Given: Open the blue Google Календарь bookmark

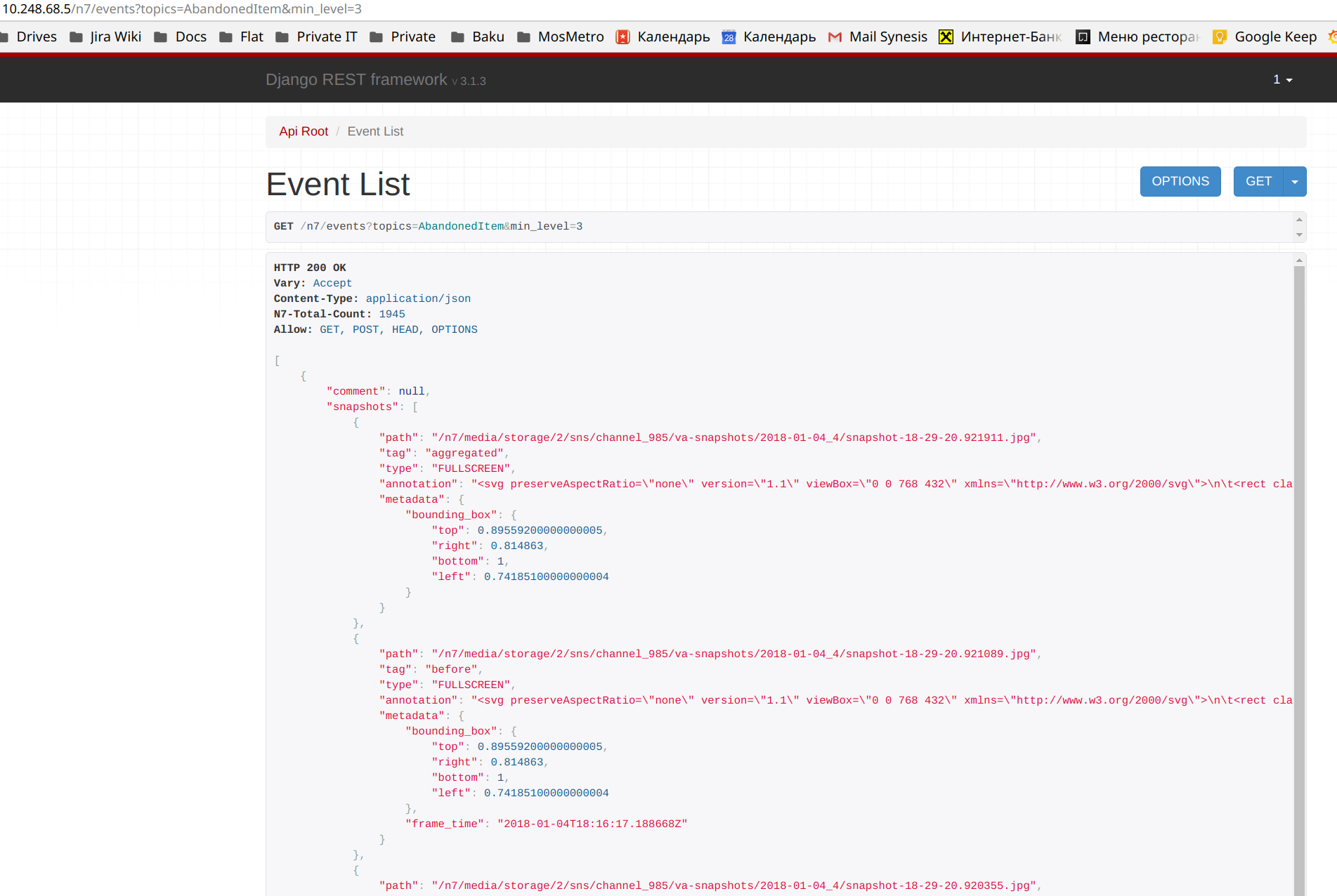Looking at the screenshot, I should click(x=769, y=37).
